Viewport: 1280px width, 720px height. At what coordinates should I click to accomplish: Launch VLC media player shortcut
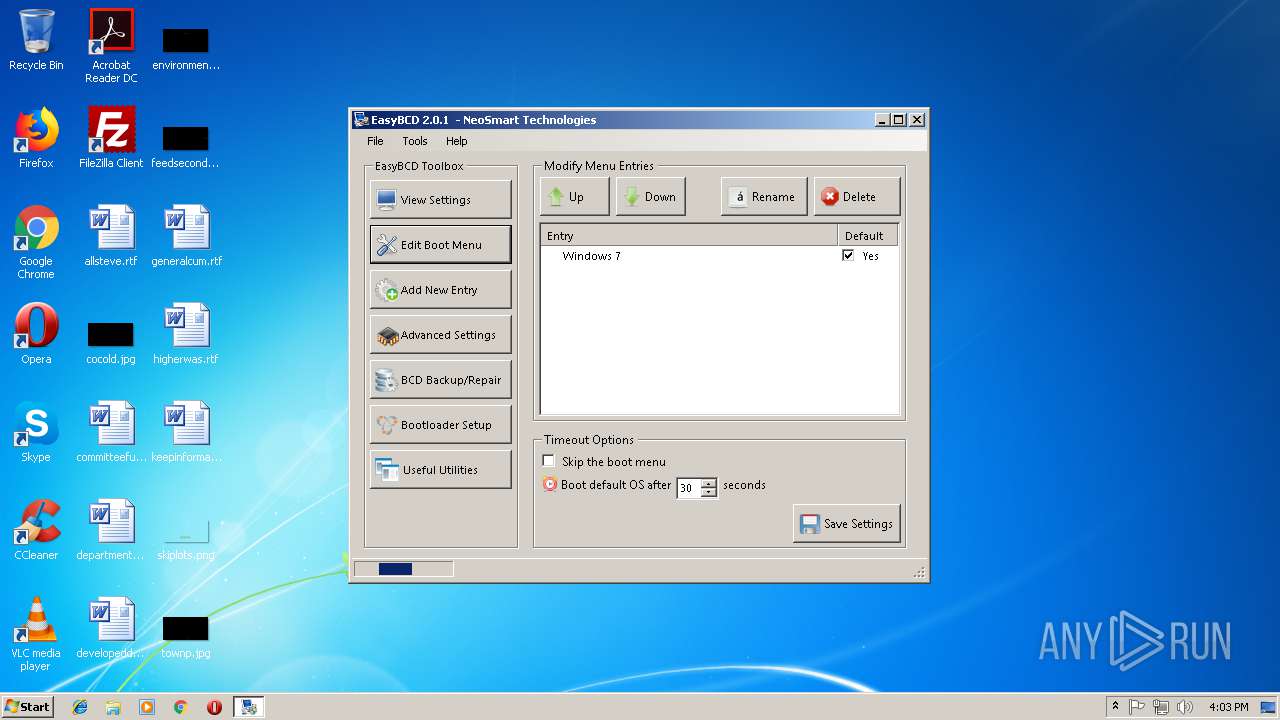click(36, 634)
